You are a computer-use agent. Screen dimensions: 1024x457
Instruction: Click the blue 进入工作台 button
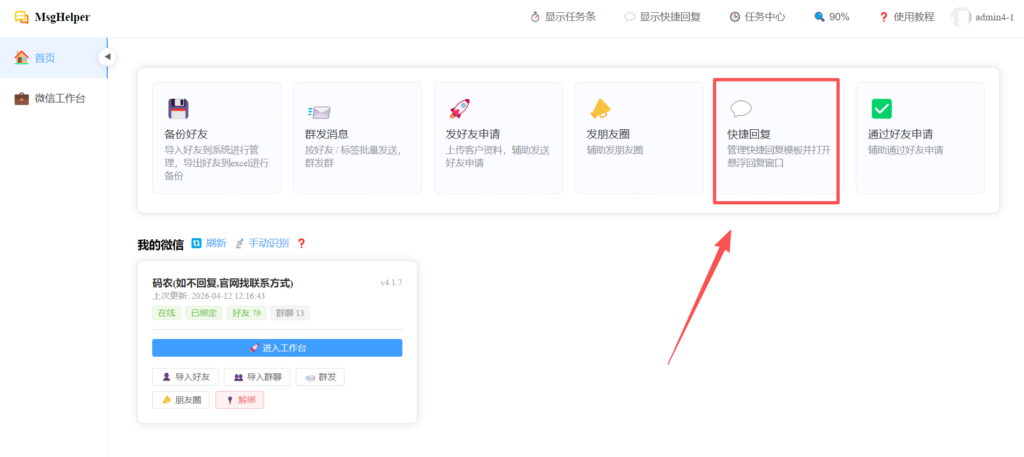point(277,348)
